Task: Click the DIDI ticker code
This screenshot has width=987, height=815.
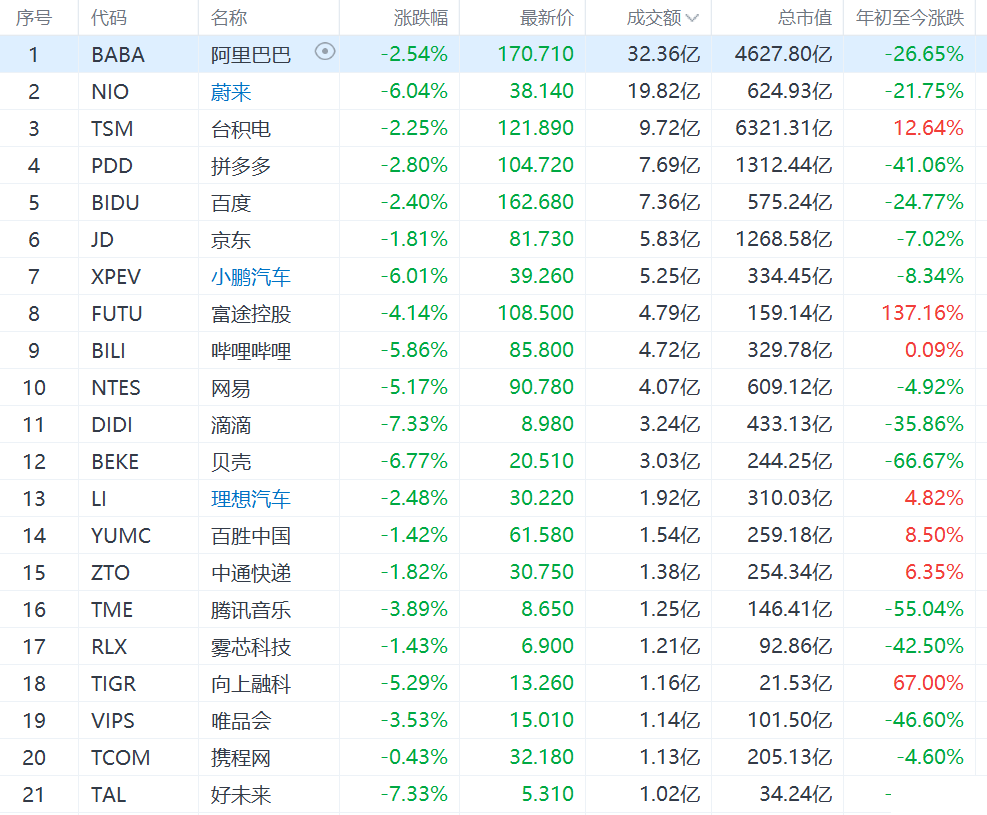Action: (x=112, y=425)
